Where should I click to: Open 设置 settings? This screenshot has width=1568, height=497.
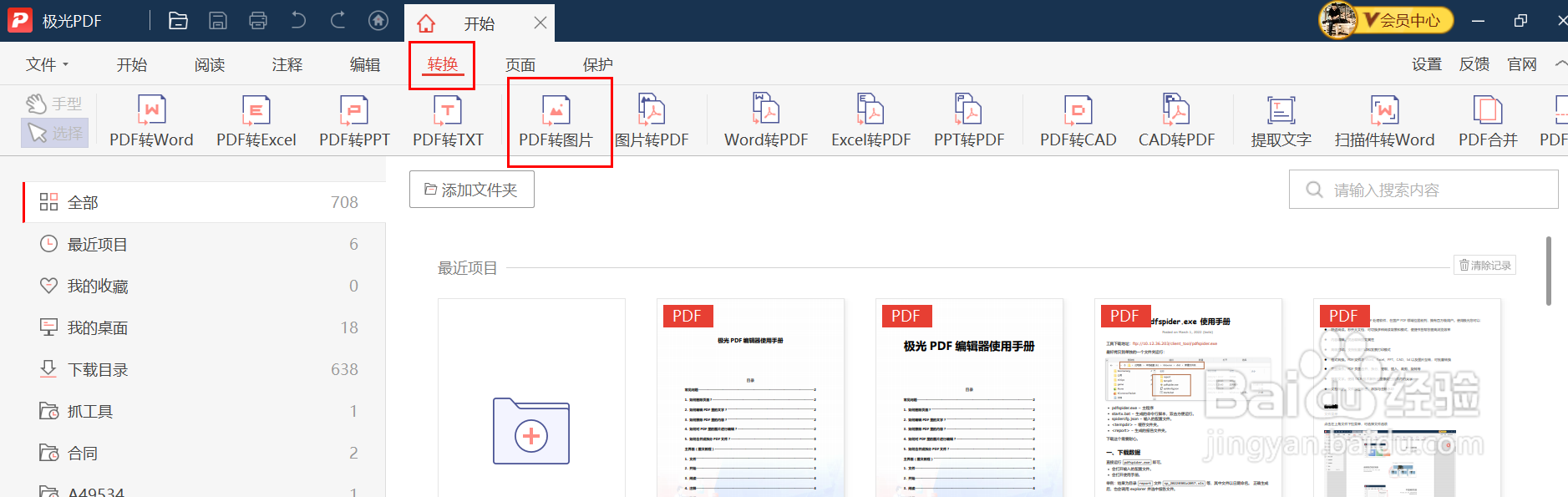coord(1427,64)
